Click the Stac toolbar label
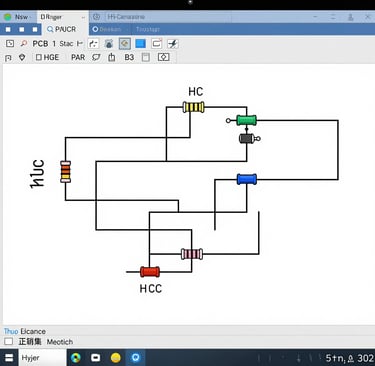 point(66,44)
